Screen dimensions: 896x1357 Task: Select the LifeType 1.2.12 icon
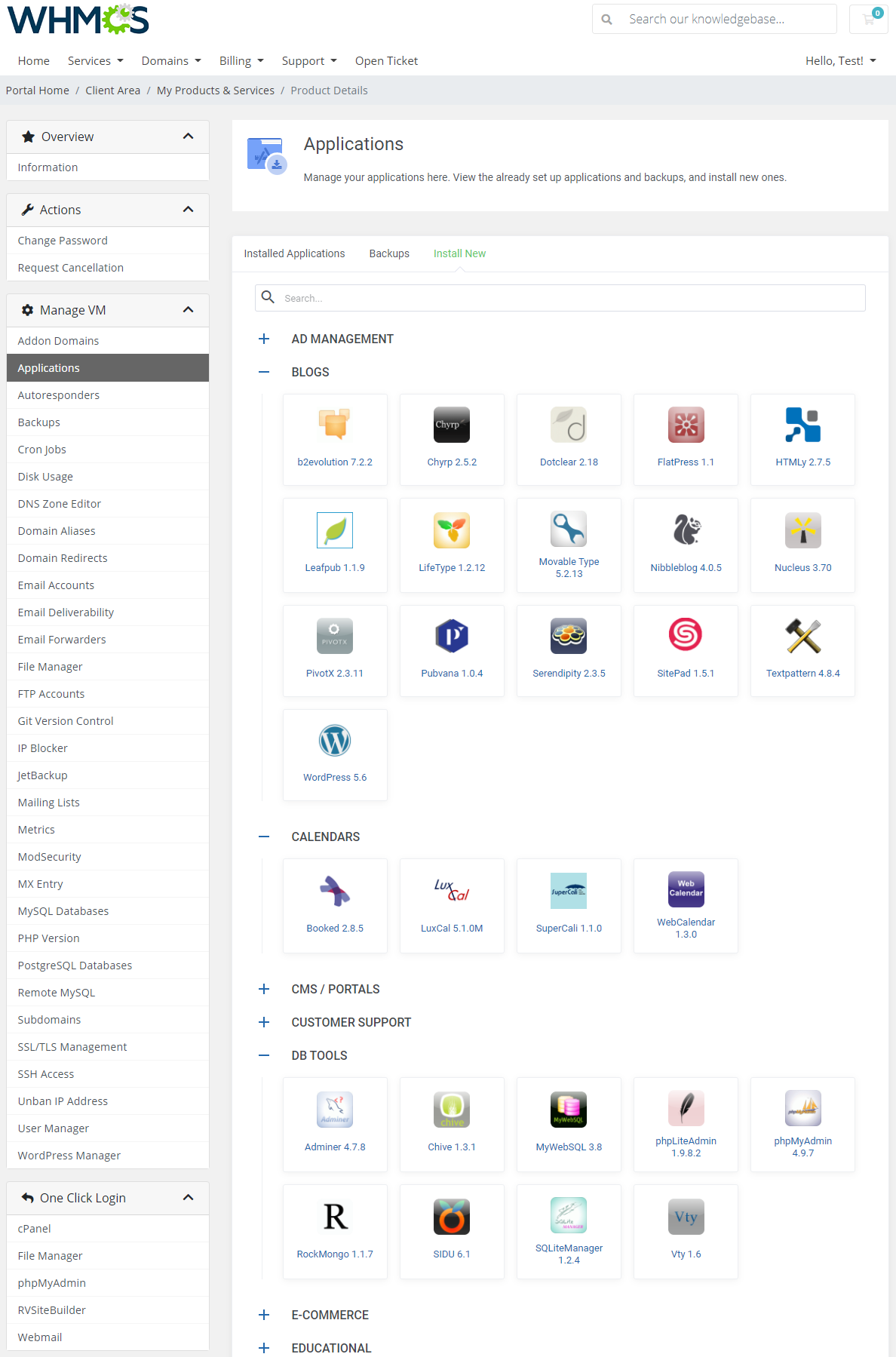point(452,530)
